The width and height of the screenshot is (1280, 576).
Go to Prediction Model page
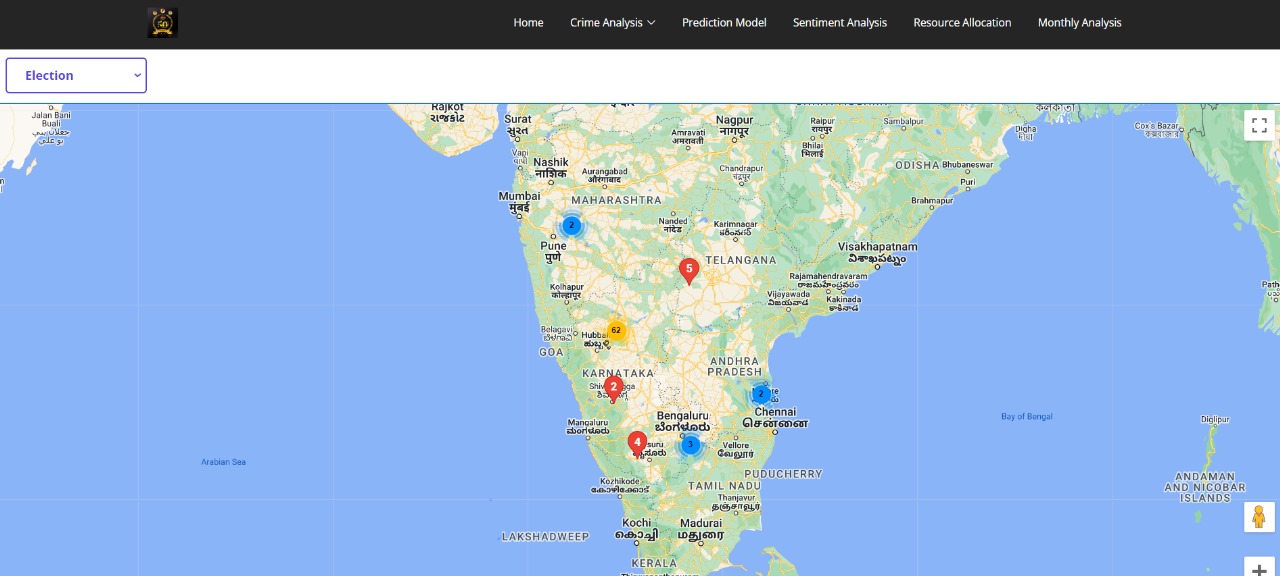(724, 22)
